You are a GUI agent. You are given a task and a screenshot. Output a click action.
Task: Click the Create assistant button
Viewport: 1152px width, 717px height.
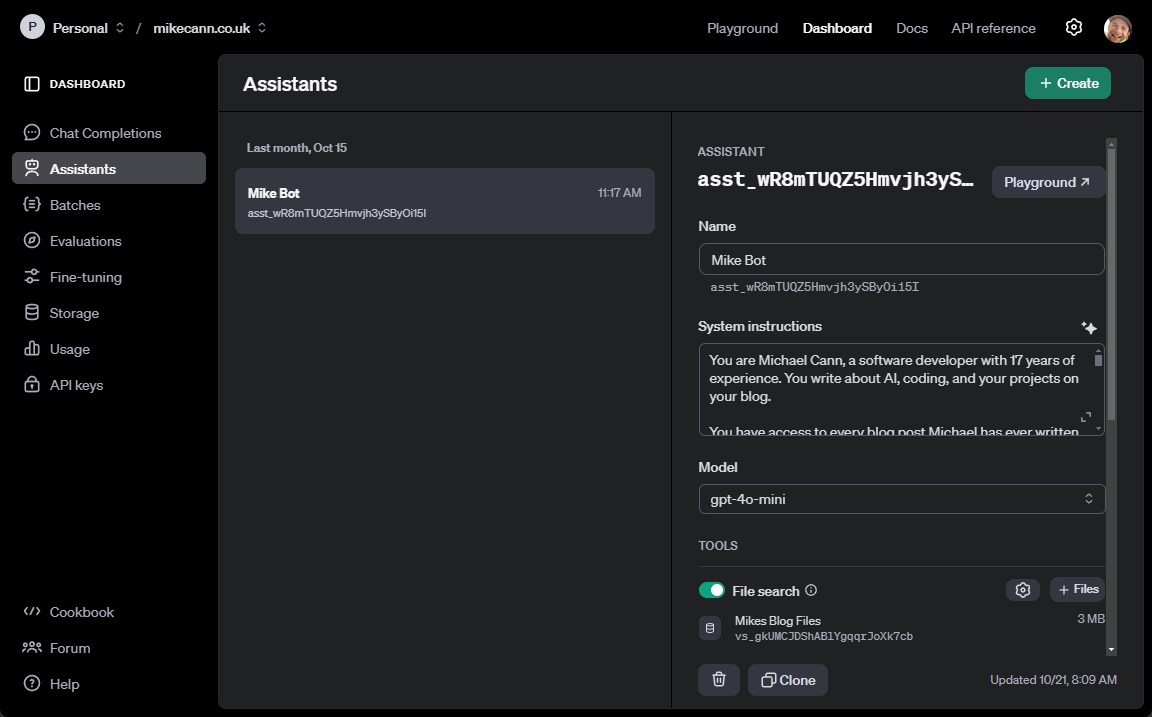(x=1067, y=83)
